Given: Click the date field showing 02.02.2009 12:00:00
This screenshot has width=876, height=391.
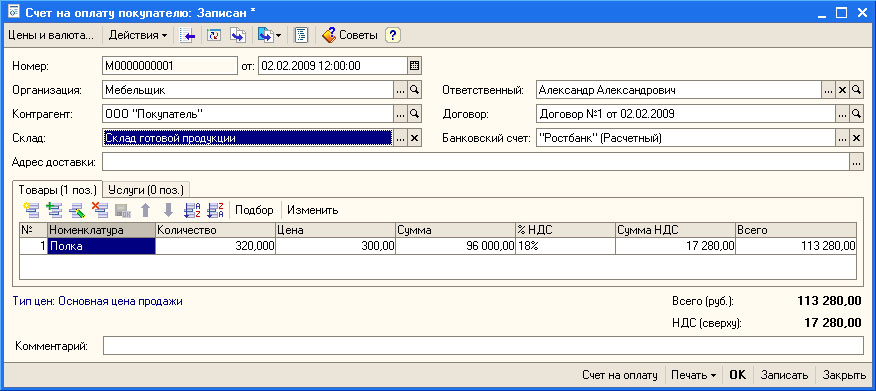Looking at the screenshot, I should point(332,65).
